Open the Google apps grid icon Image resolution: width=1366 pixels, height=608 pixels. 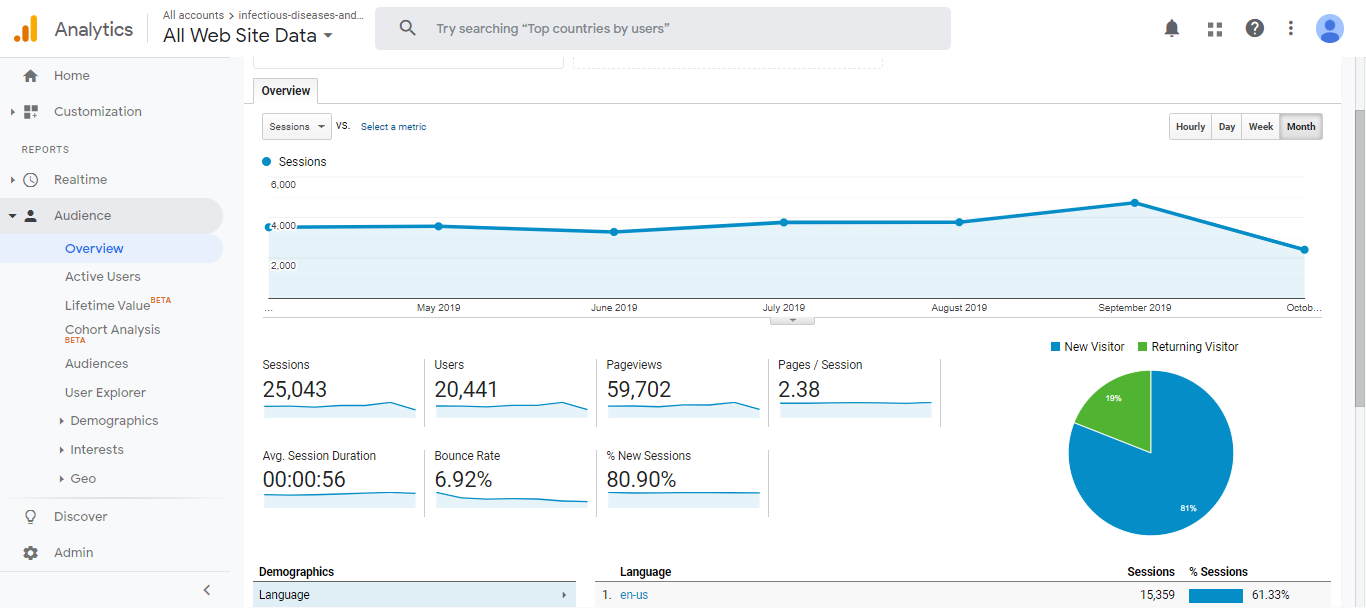1215,29
